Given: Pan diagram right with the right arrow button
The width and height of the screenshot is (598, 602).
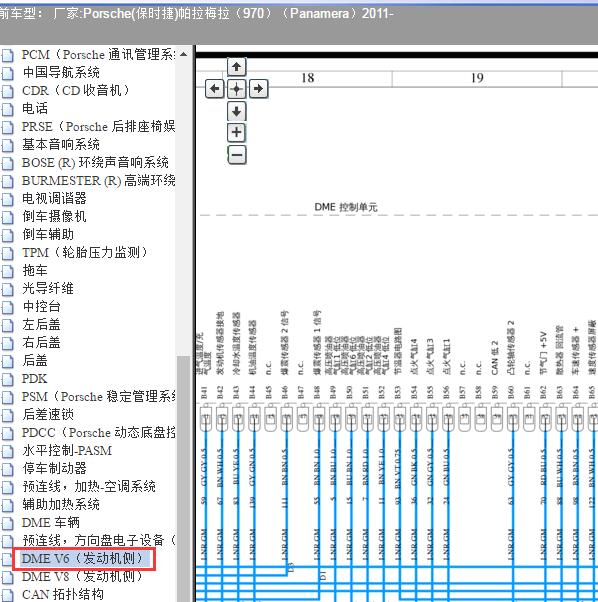Looking at the screenshot, I should 258,89.
